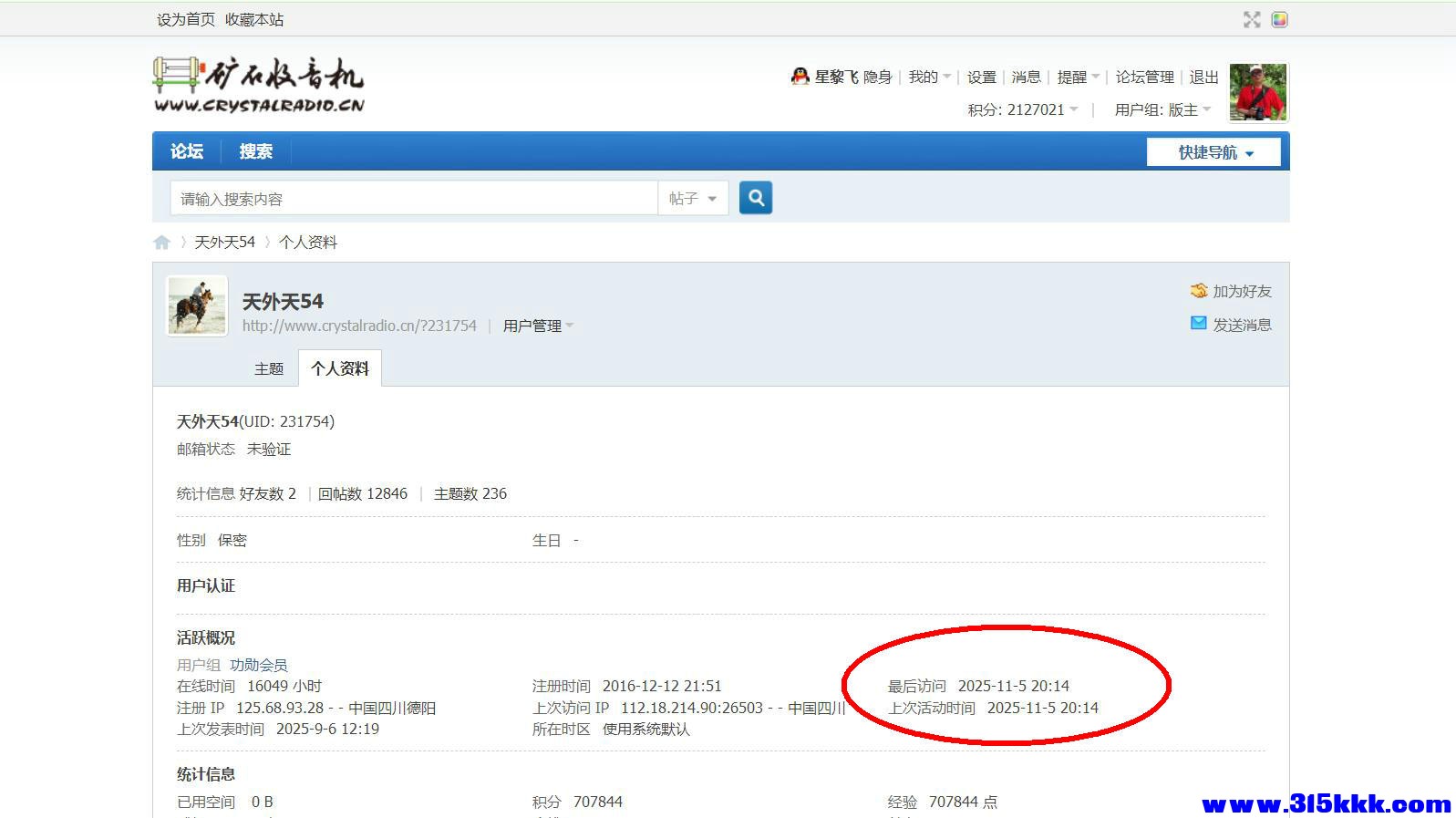Expand the 提醒 notifications menu

click(1078, 78)
